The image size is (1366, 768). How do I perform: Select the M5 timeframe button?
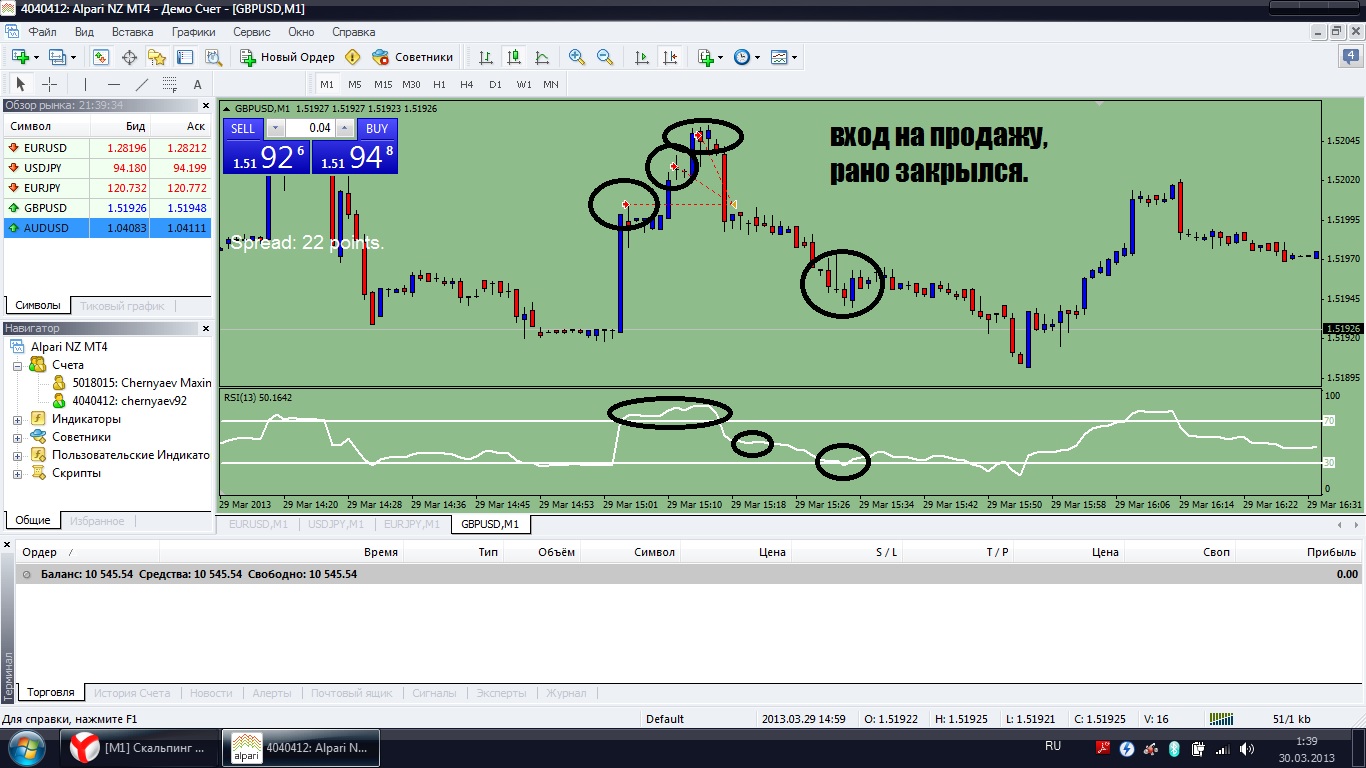tap(355, 84)
